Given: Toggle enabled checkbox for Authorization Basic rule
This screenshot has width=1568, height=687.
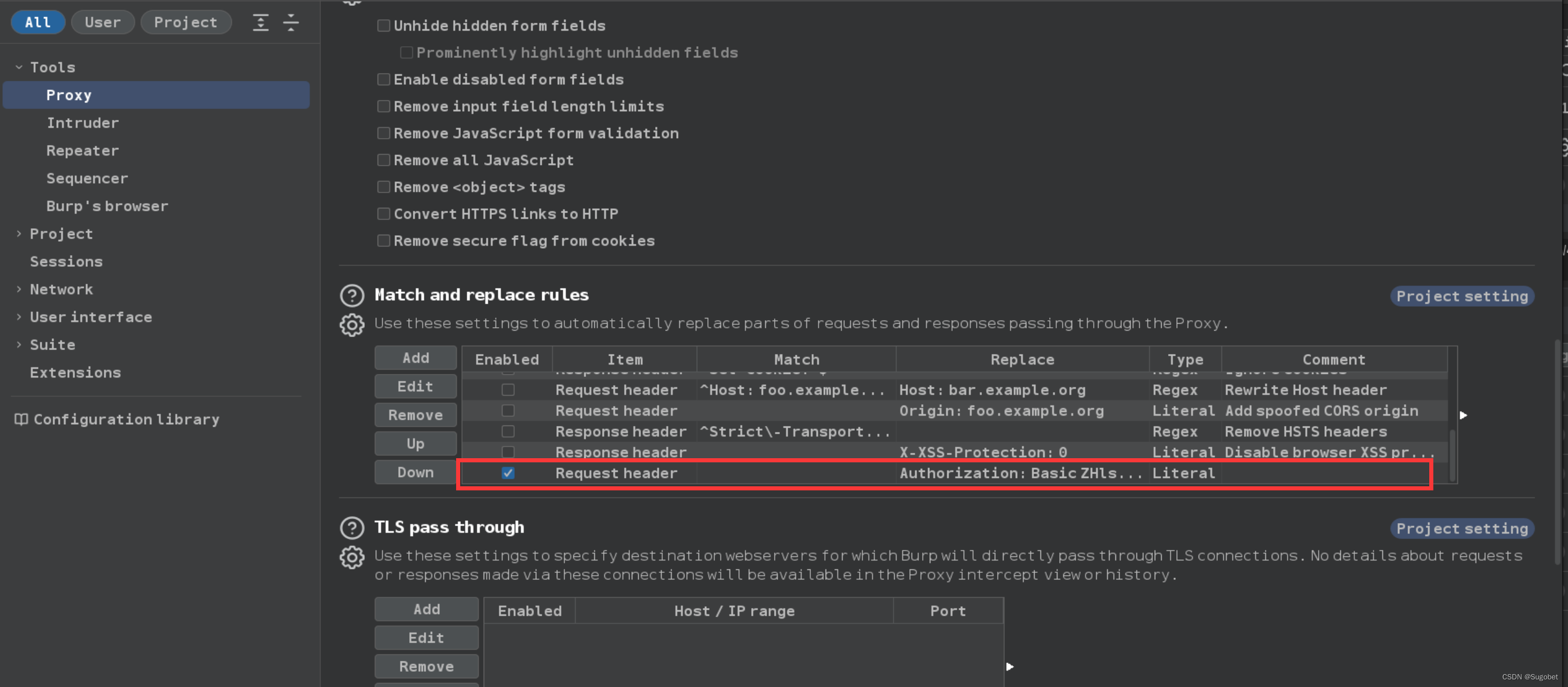Looking at the screenshot, I should pos(506,472).
